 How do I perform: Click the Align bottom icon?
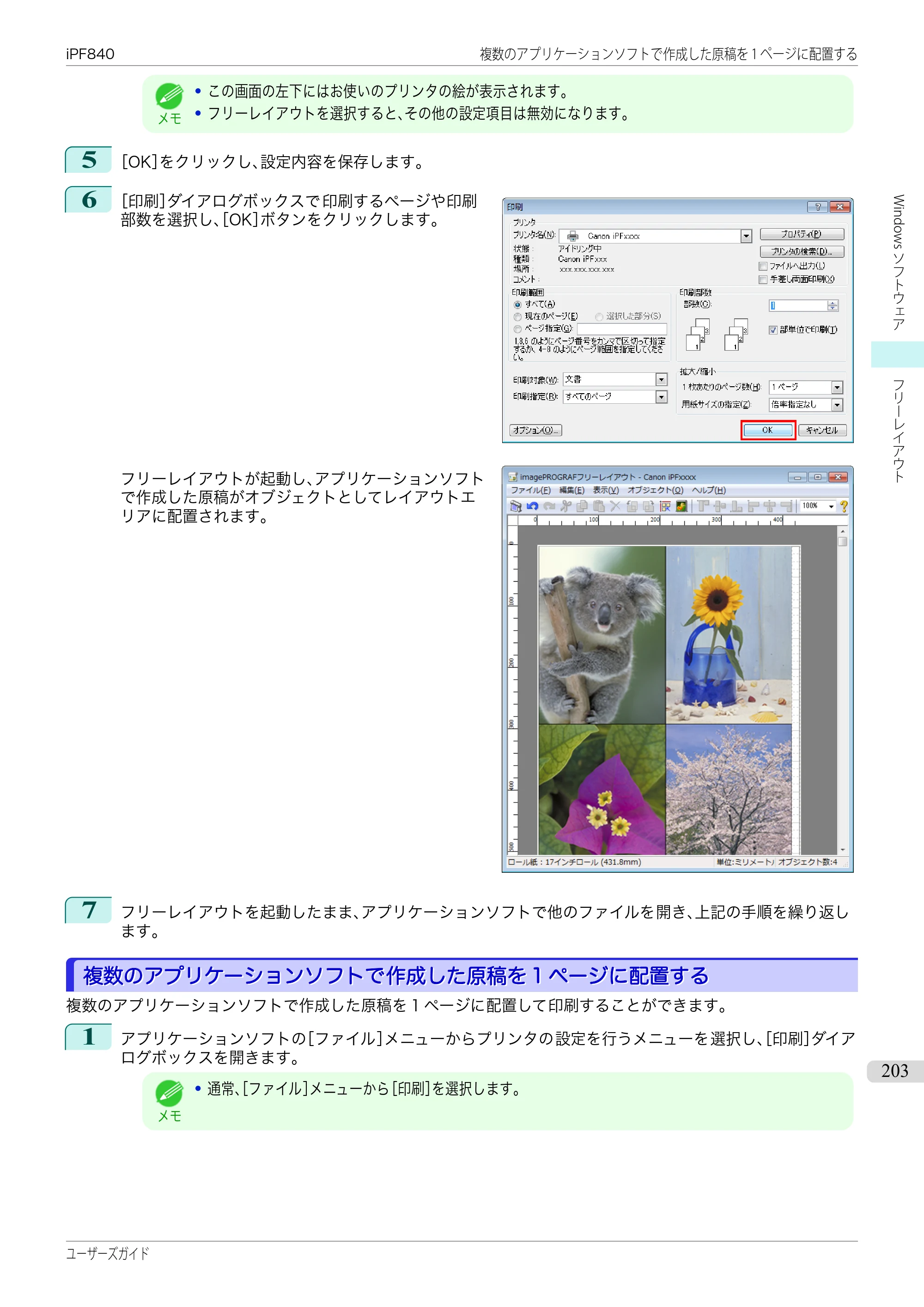(737, 506)
